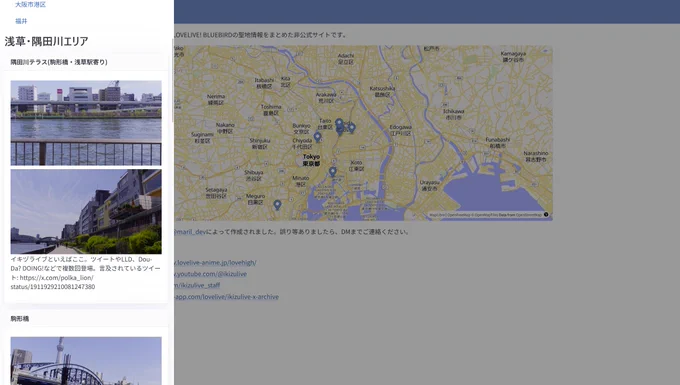Click the rightmost pin in Taito cluster

point(352,127)
